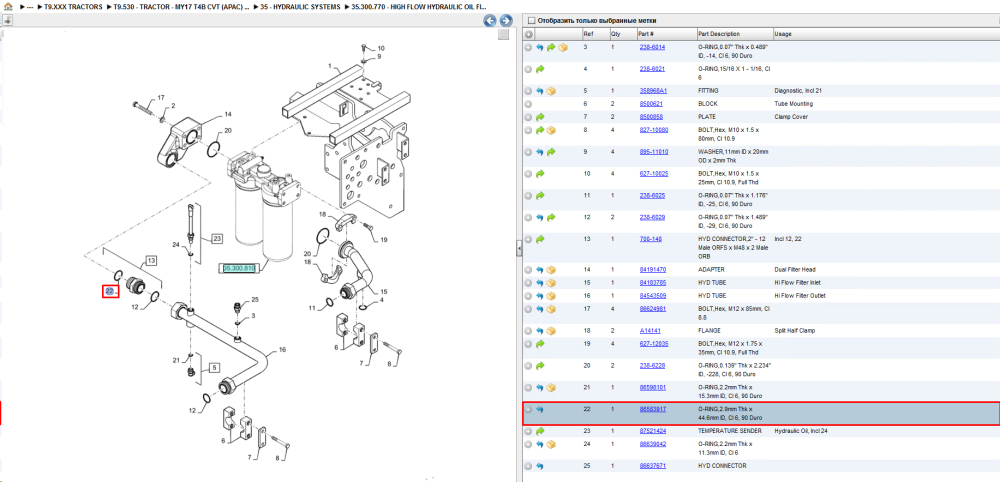This screenshot has height=482, width=1000.
Task: Select highlighted callout 22 in the diagram
Action: [x=110, y=291]
